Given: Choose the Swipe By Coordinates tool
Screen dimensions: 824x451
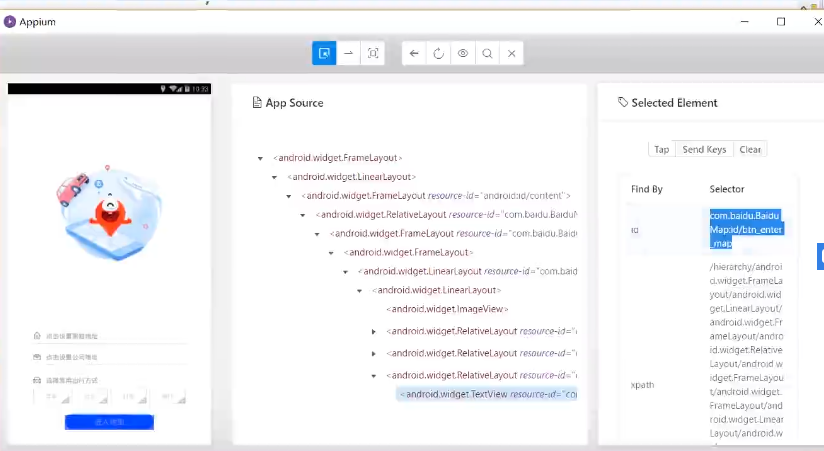Looking at the screenshot, I should [x=348, y=53].
